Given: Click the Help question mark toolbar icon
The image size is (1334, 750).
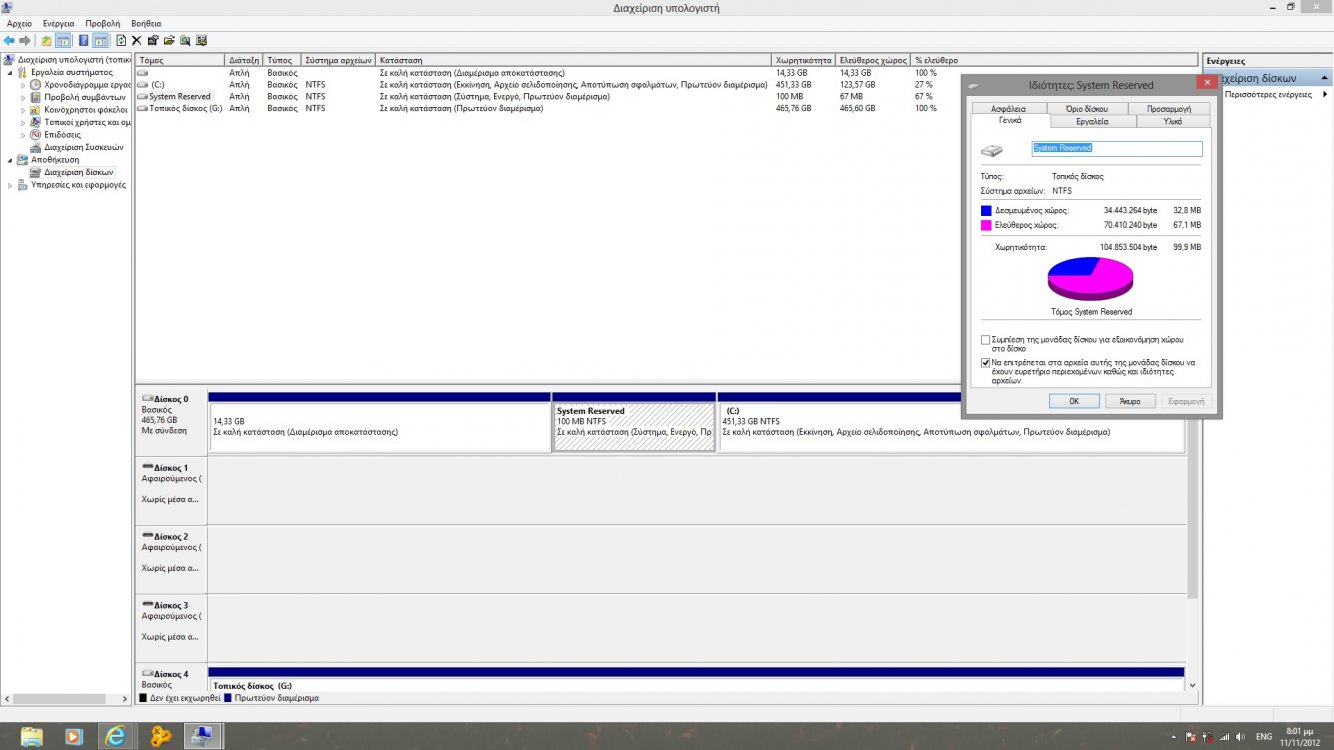Looking at the screenshot, I should coord(84,41).
